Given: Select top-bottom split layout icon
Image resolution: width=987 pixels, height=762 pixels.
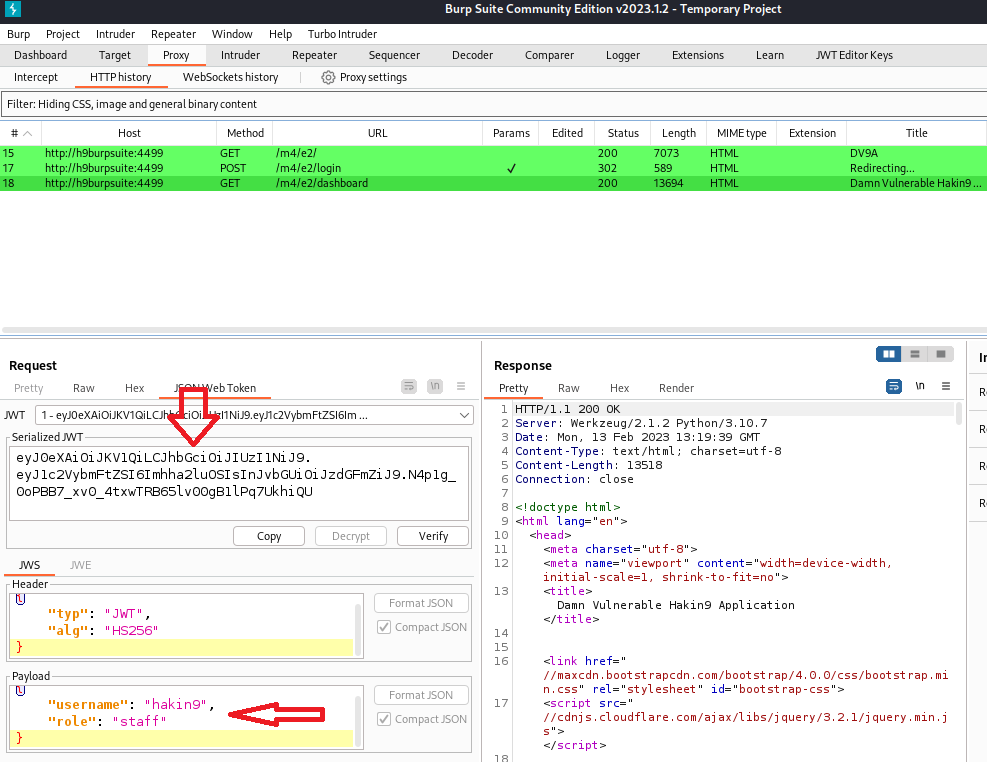Looking at the screenshot, I should [x=915, y=354].
